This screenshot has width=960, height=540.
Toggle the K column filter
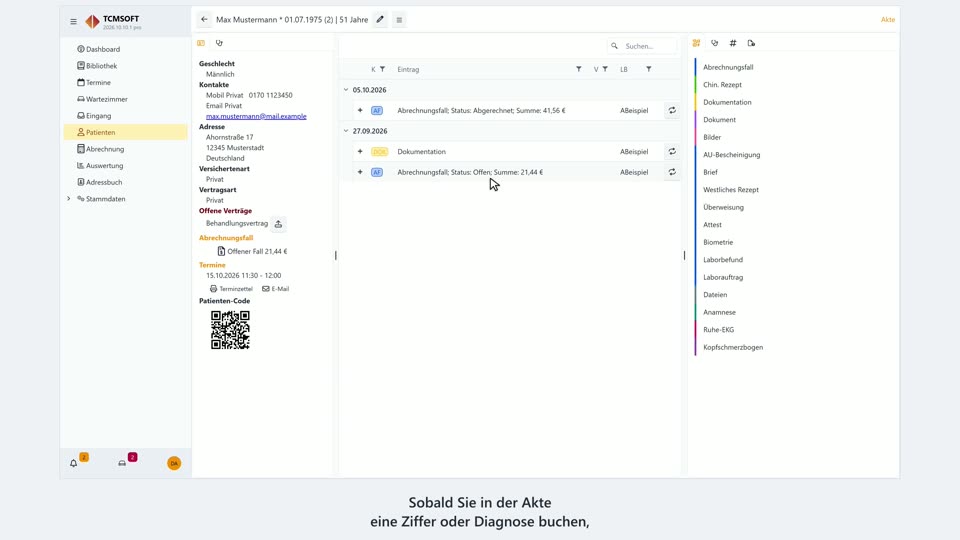point(383,69)
